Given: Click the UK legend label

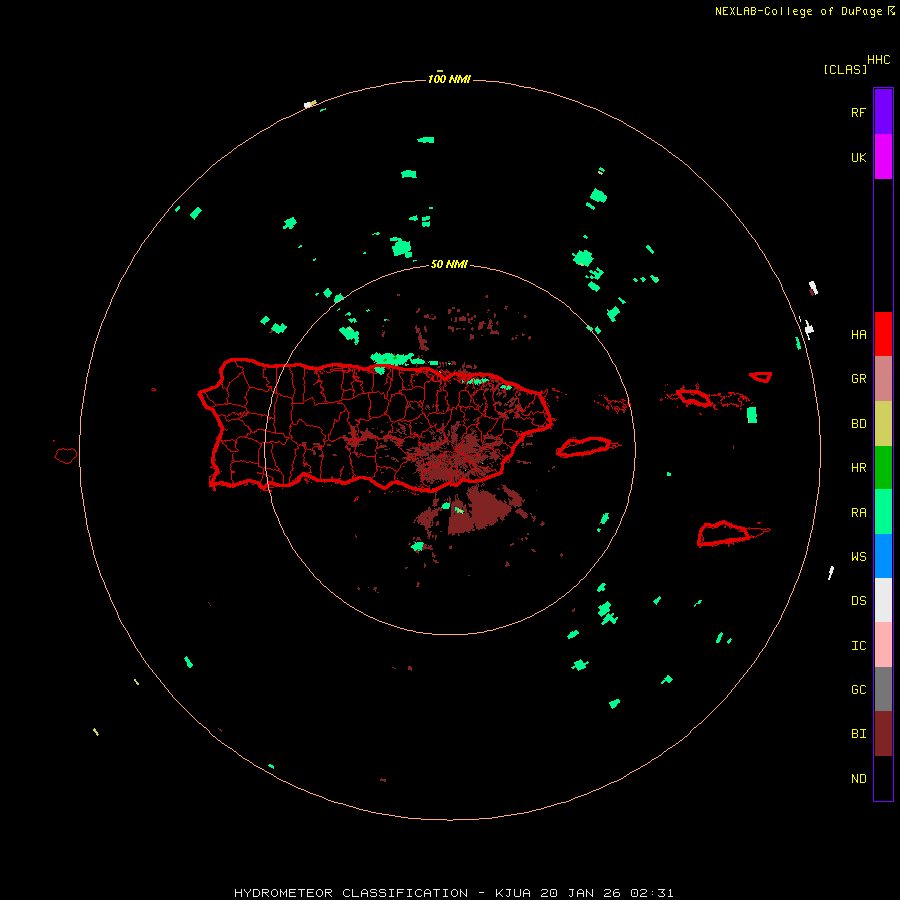Looking at the screenshot, I should tap(858, 158).
